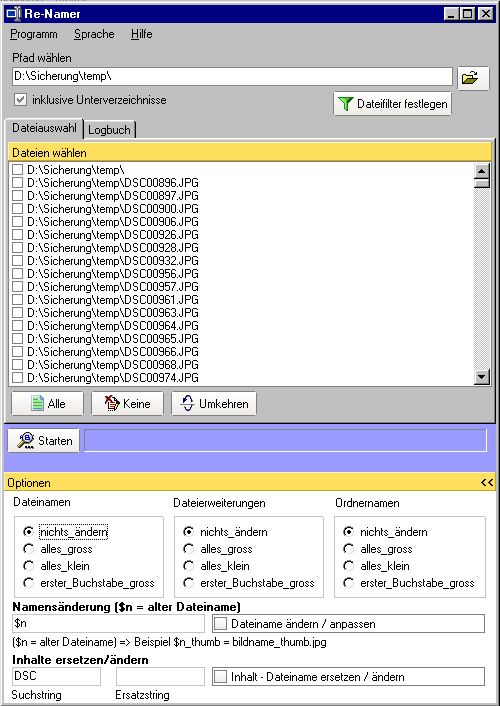Check file DSC00956.JPG
The image size is (500, 706).
click(18, 274)
